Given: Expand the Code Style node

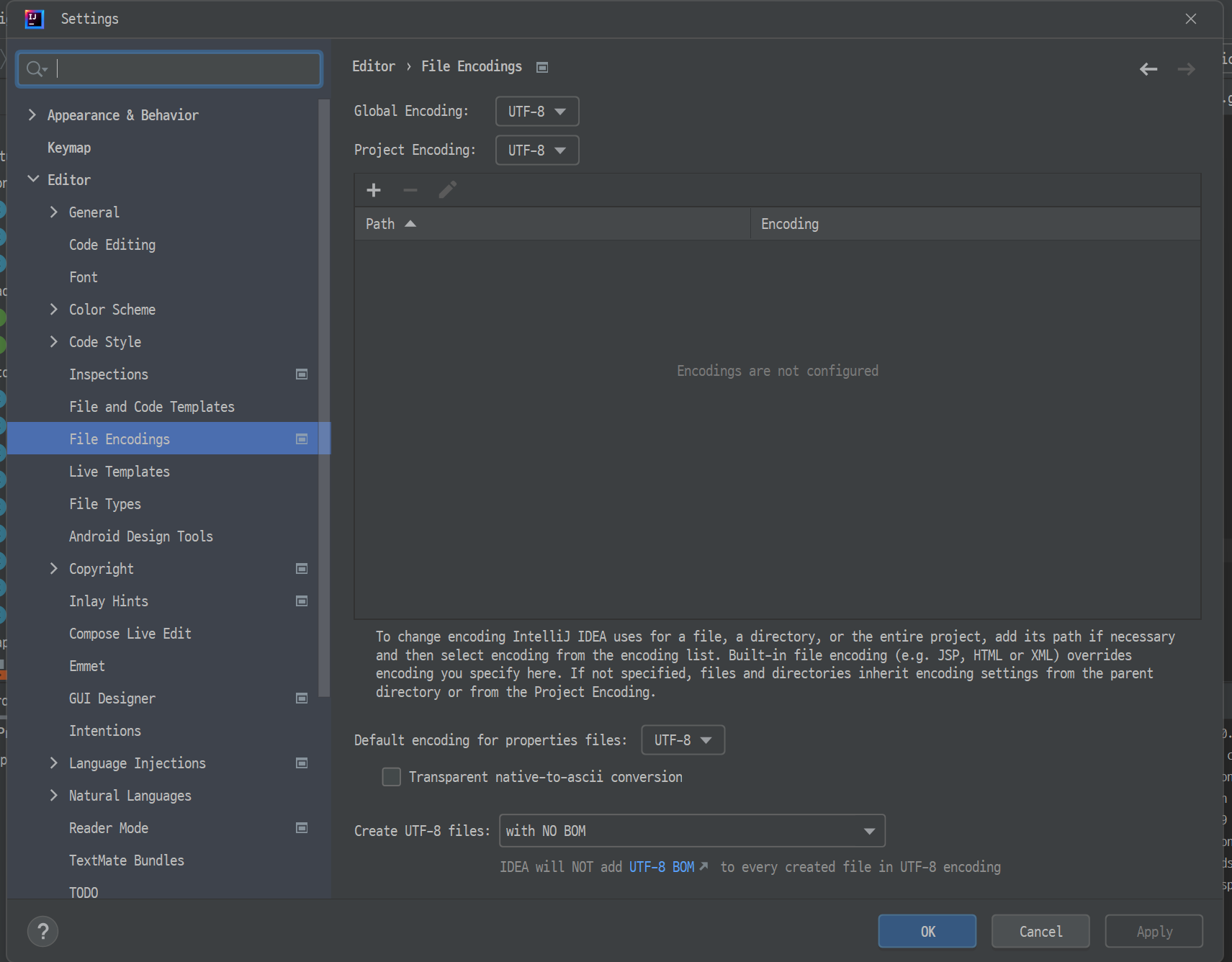Looking at the screenshot, I should (x=53, y=341).
